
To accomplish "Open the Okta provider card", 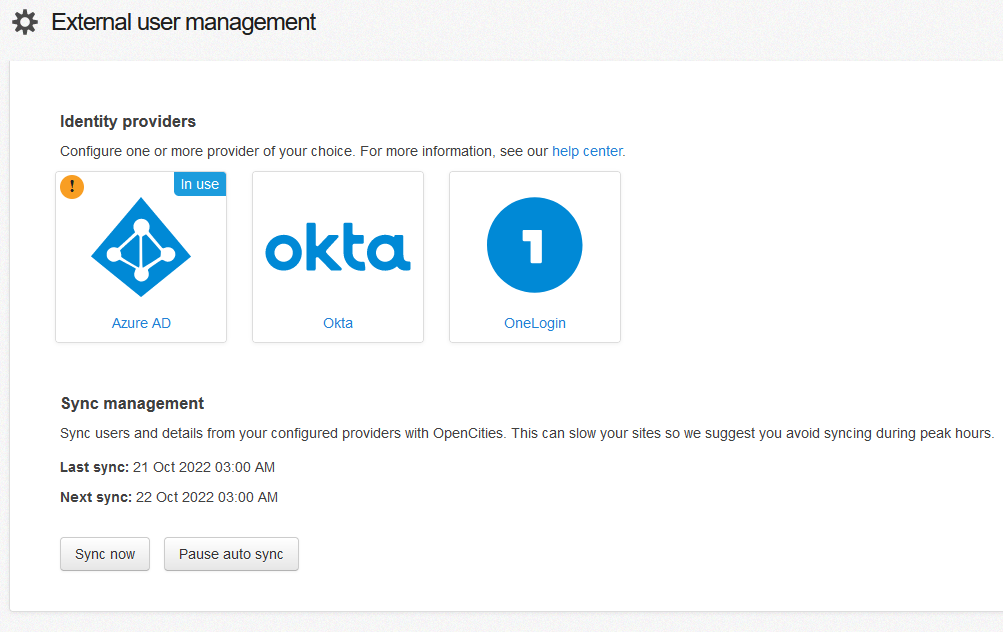I will (337, 257).
